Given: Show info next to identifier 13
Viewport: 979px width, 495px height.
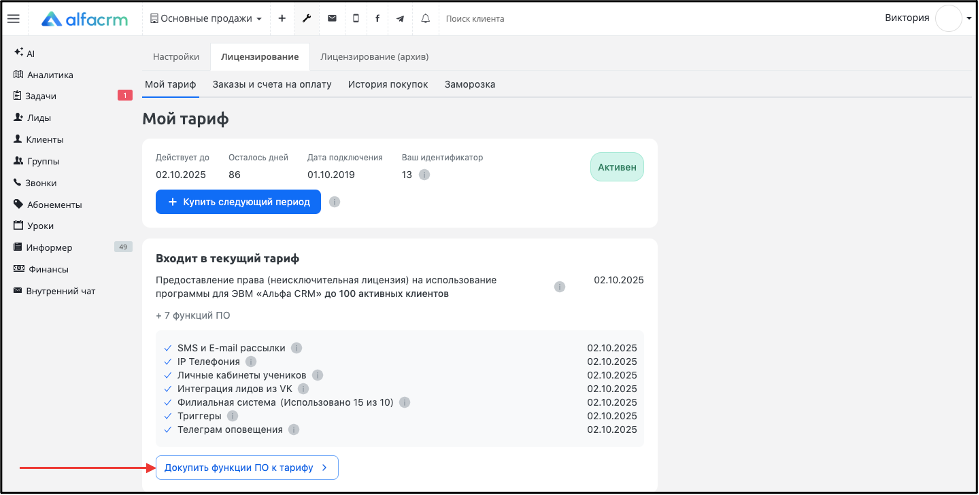Looking at the screenshot, I should (425, 175).
